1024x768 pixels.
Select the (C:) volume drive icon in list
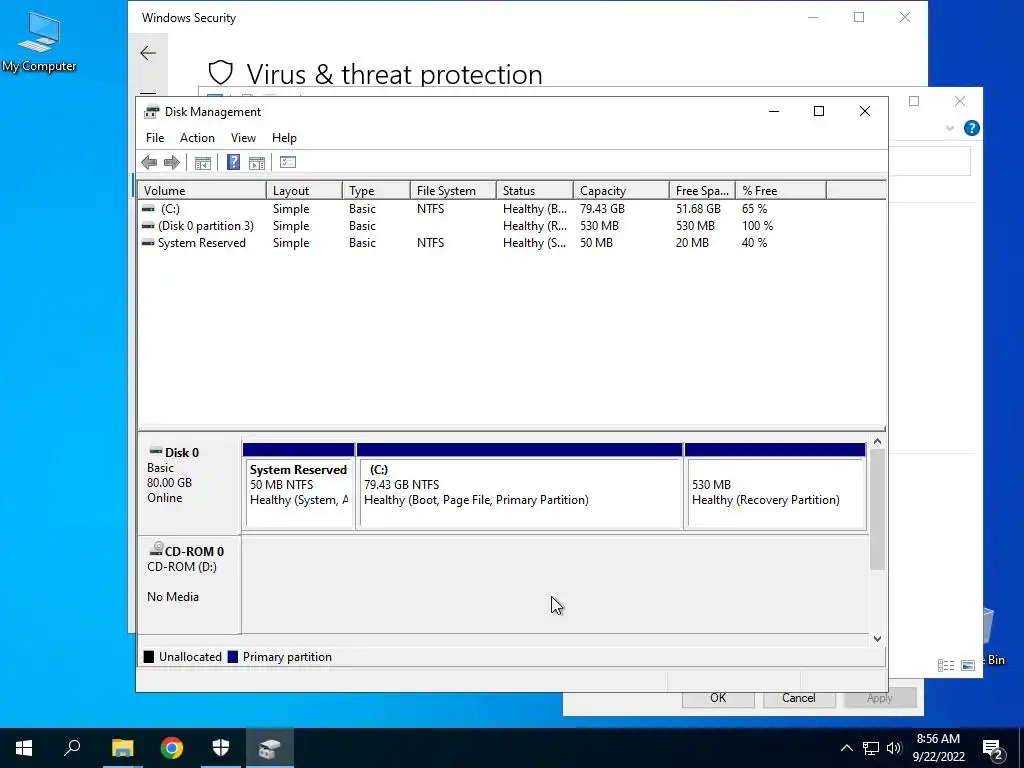[x=148, y=209]
